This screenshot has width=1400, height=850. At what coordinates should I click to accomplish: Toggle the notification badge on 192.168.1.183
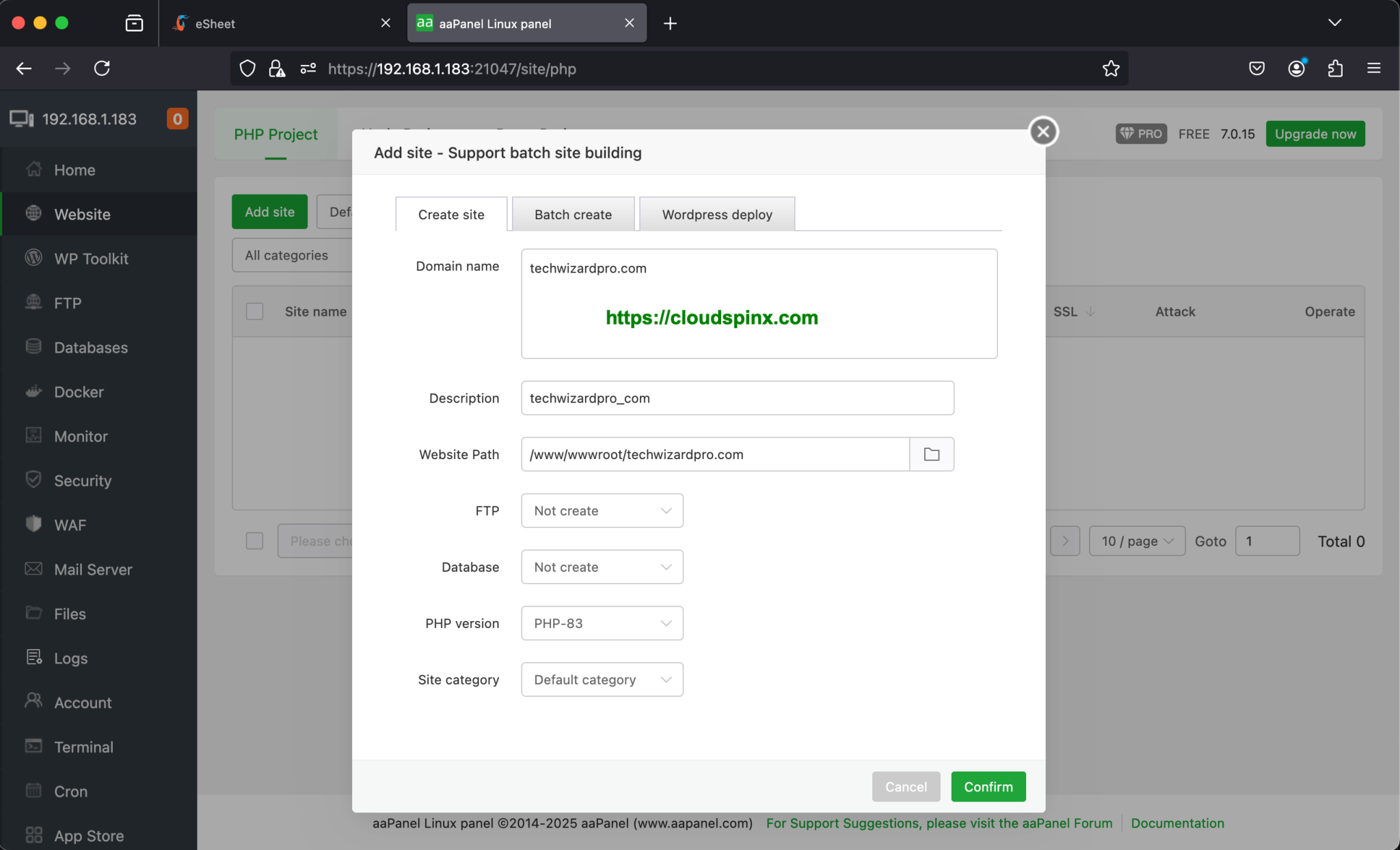(177, 118)
